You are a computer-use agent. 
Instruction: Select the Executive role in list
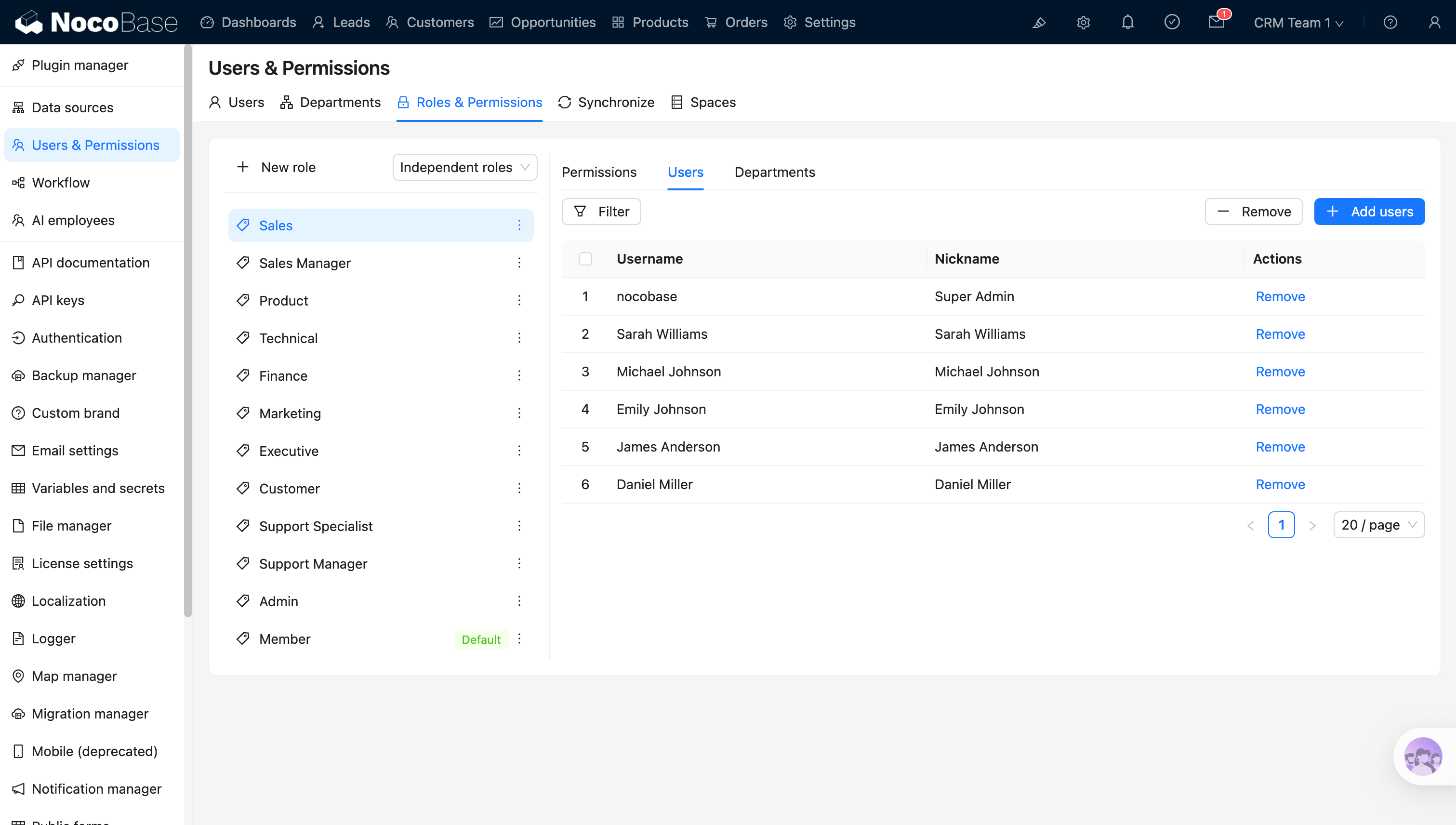point(289,451)
